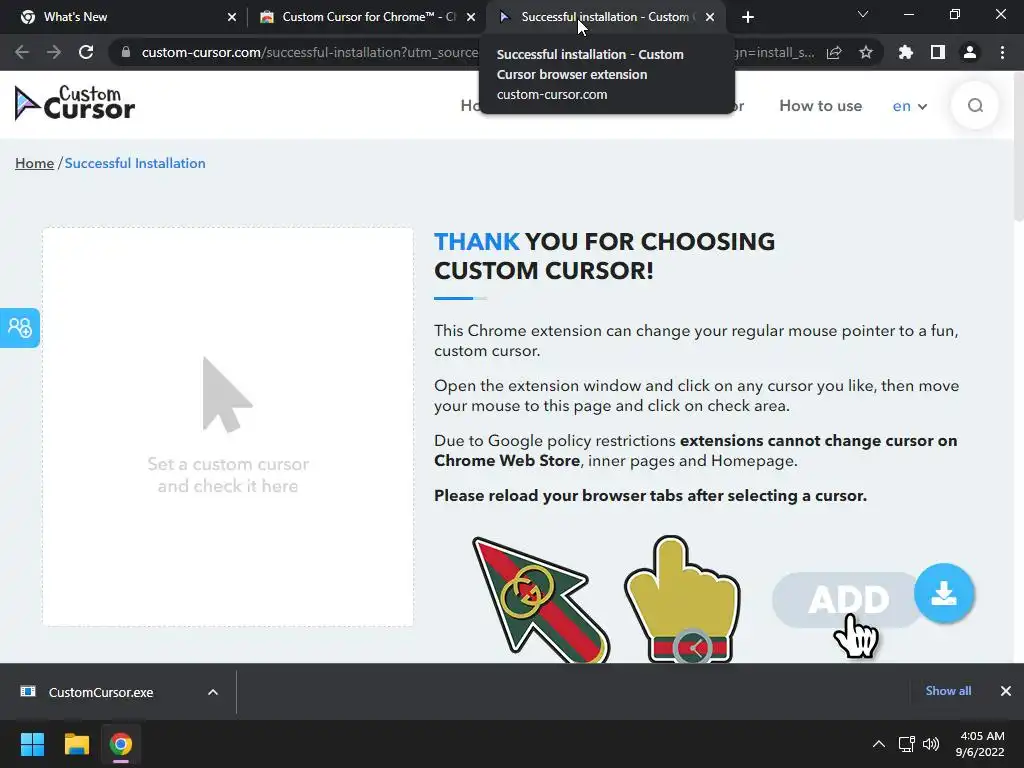Go back using the browser back arrow

coord(22,52)
